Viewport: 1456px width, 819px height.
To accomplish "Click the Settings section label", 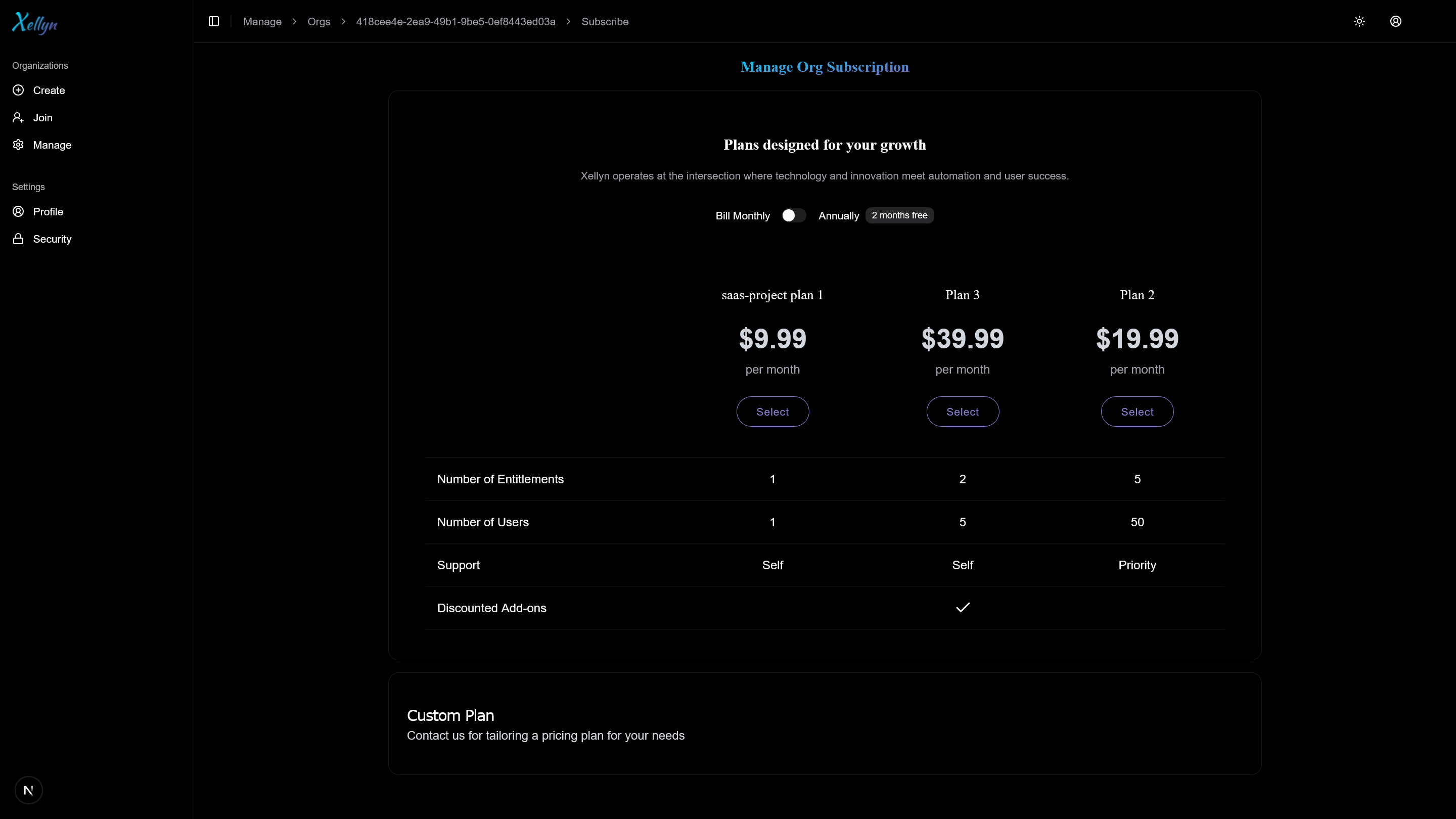I will (28, 187).
